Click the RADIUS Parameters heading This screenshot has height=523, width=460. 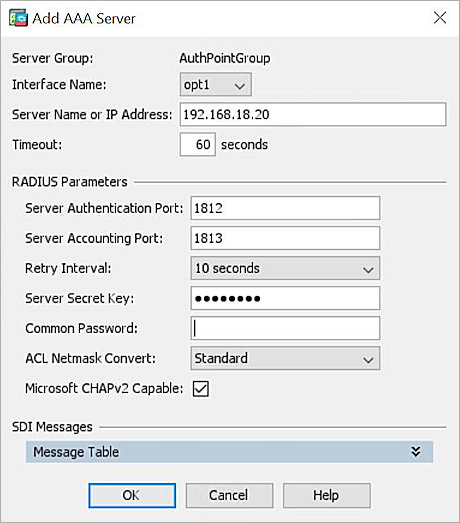(70, 182)
